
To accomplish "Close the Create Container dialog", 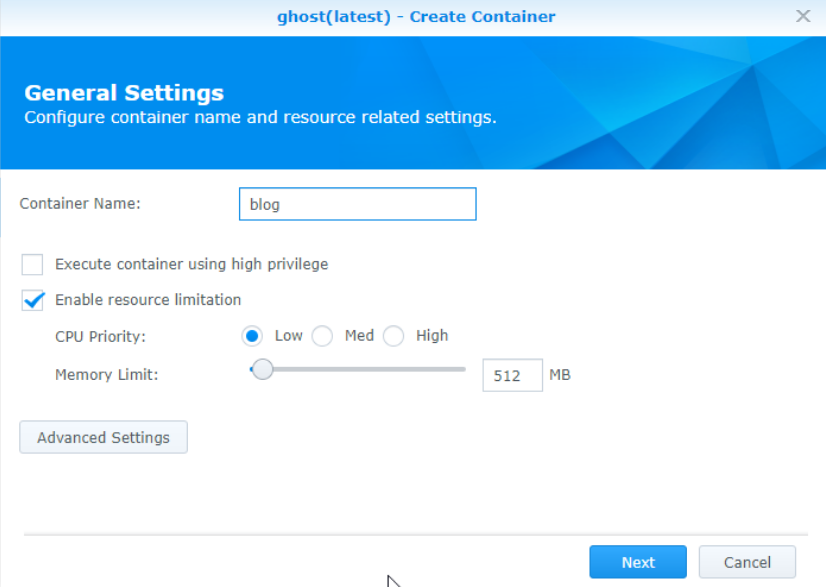I will [803, 16].
